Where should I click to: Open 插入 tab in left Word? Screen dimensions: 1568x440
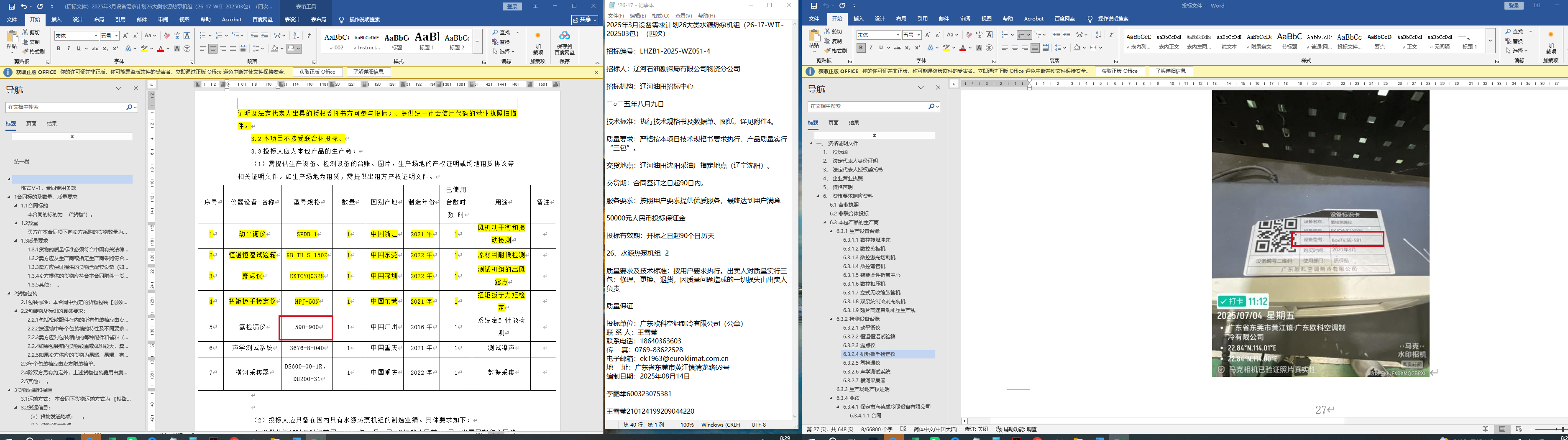56,20
